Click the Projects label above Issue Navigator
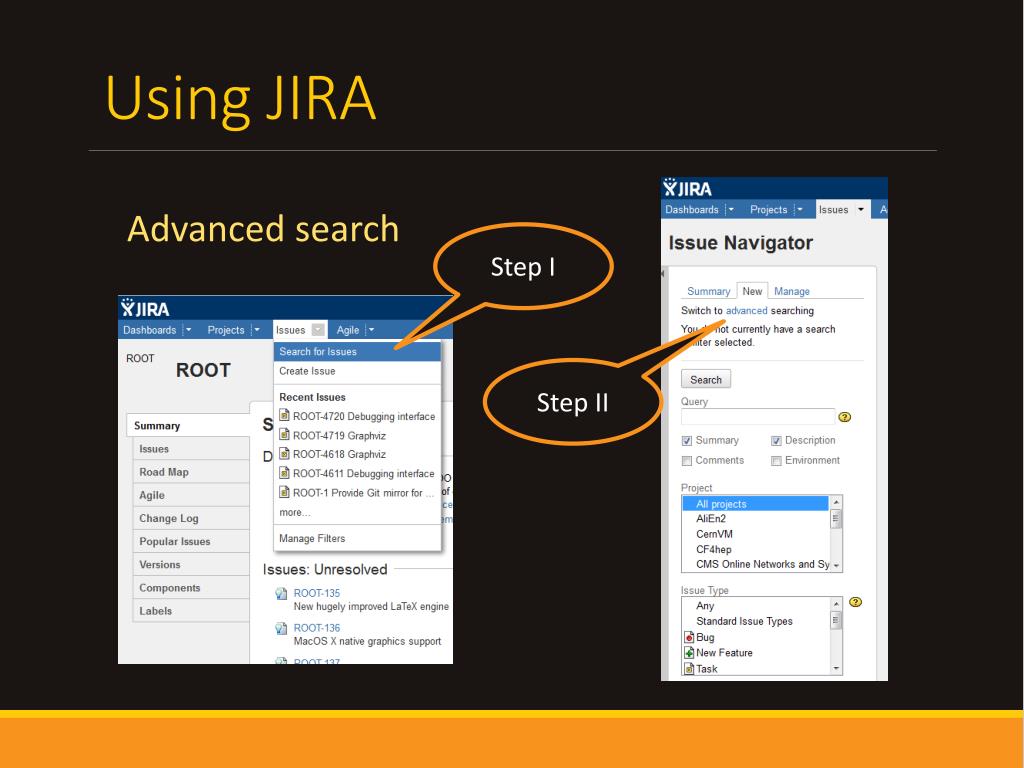 [x=769, y=210]
